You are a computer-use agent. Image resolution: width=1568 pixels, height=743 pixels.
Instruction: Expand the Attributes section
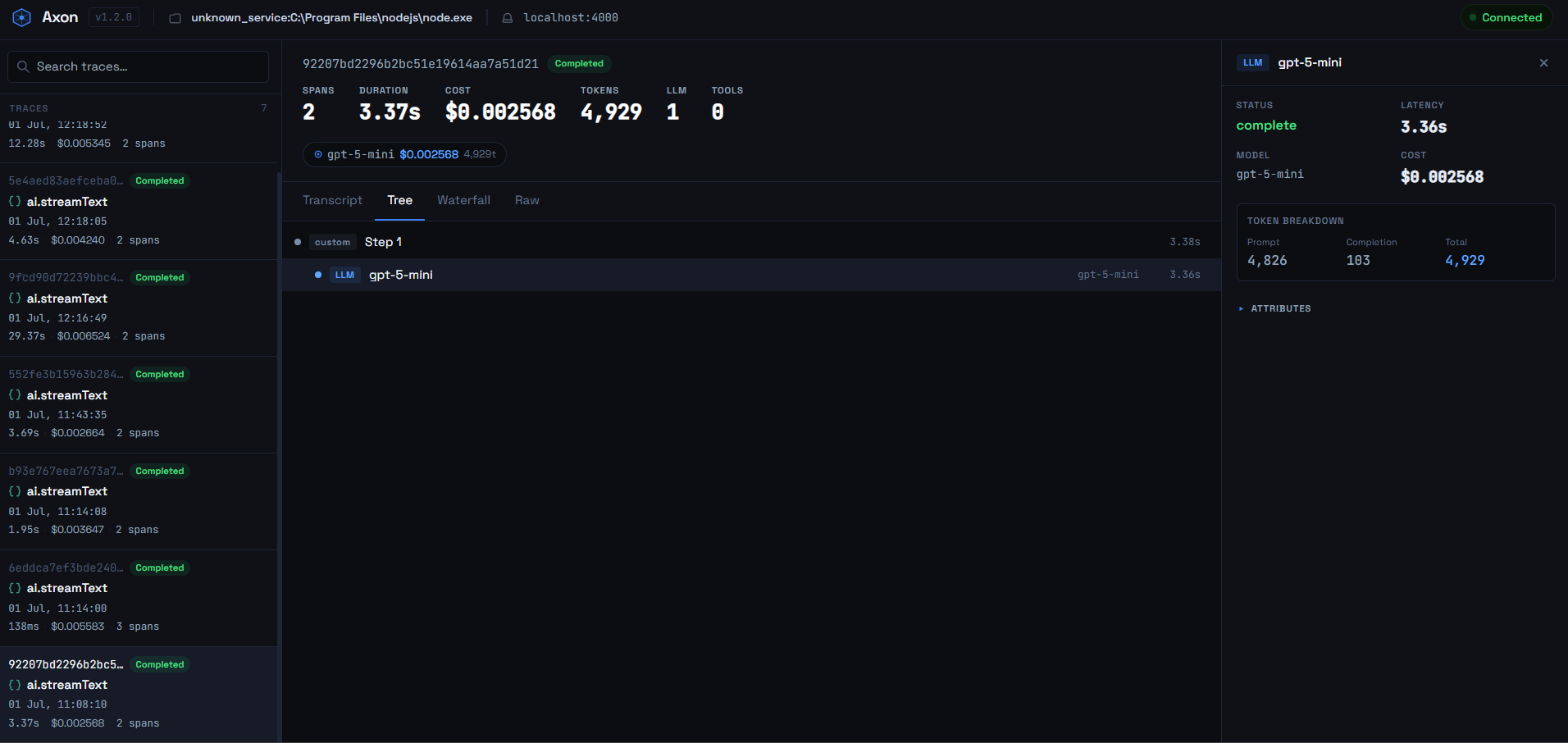coord(1275,308)
